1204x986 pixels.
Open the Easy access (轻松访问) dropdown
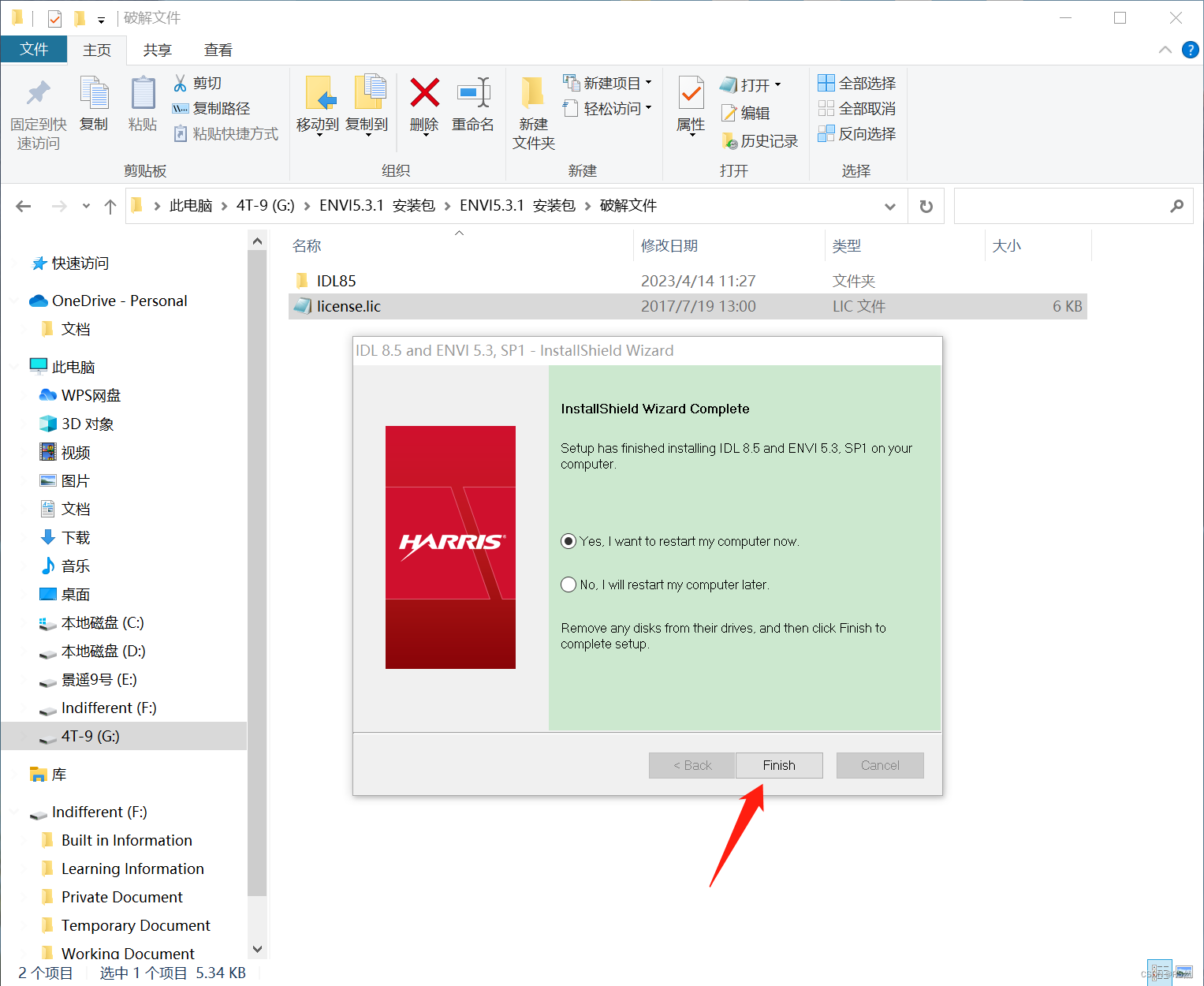click(607, 108)
